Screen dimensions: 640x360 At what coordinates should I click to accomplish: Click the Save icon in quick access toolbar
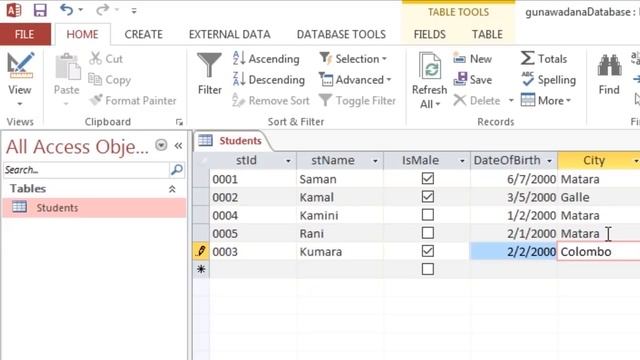click(x=40, y=10)
